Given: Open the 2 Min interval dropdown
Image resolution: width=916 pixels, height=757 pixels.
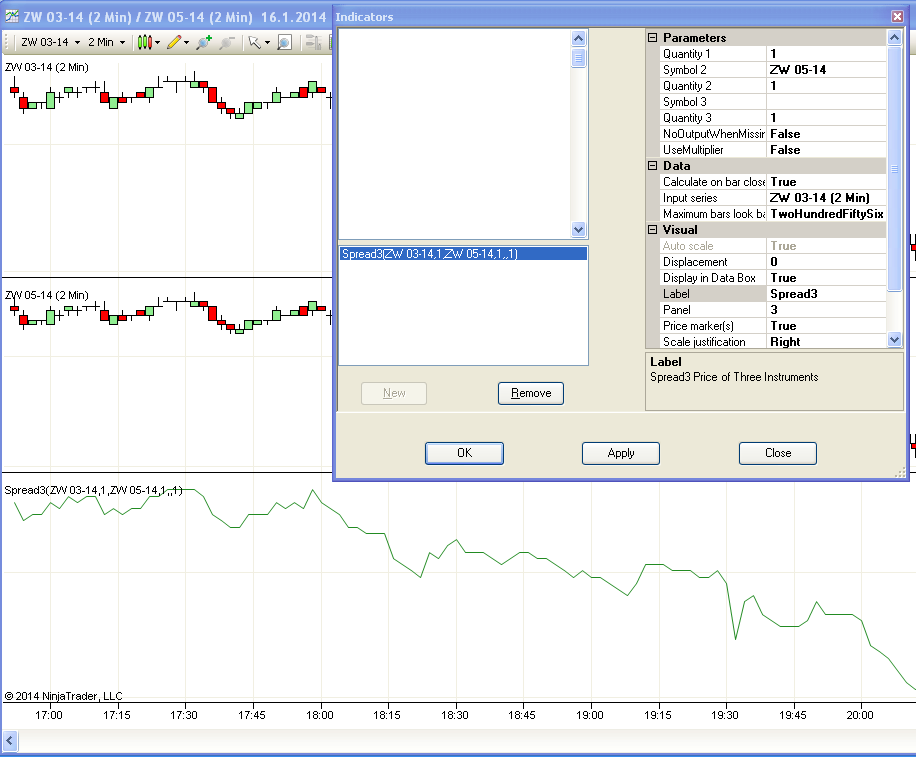Looking at the screenshot, I should 106,42.
